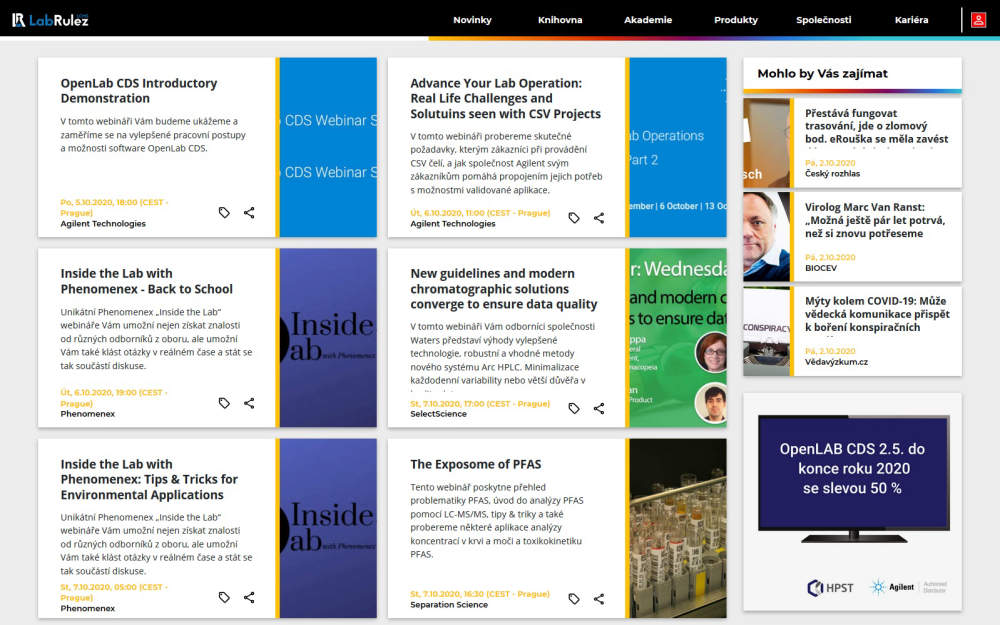Open article Virolog Marc Van Ranst
Viewport: 1000px width, 625px height.
[875, 220]
